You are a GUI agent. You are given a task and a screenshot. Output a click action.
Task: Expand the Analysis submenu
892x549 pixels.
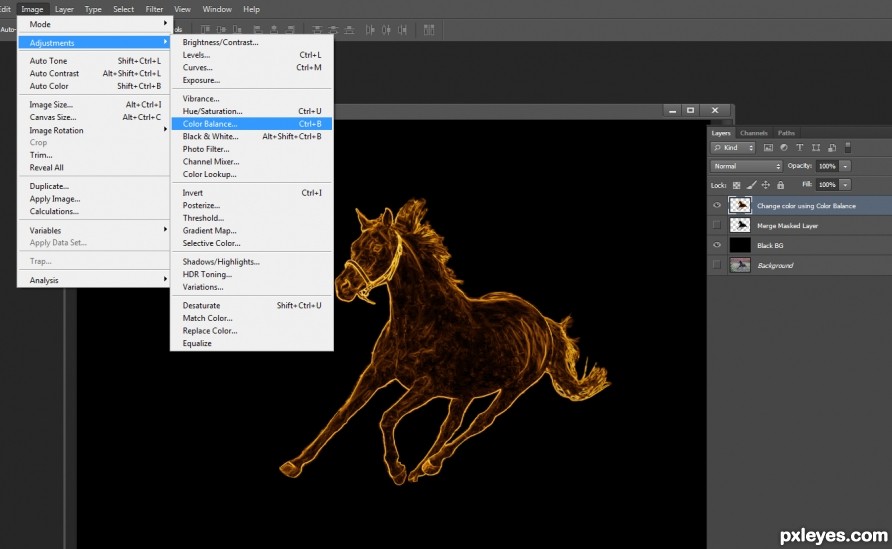coord(94,280)
